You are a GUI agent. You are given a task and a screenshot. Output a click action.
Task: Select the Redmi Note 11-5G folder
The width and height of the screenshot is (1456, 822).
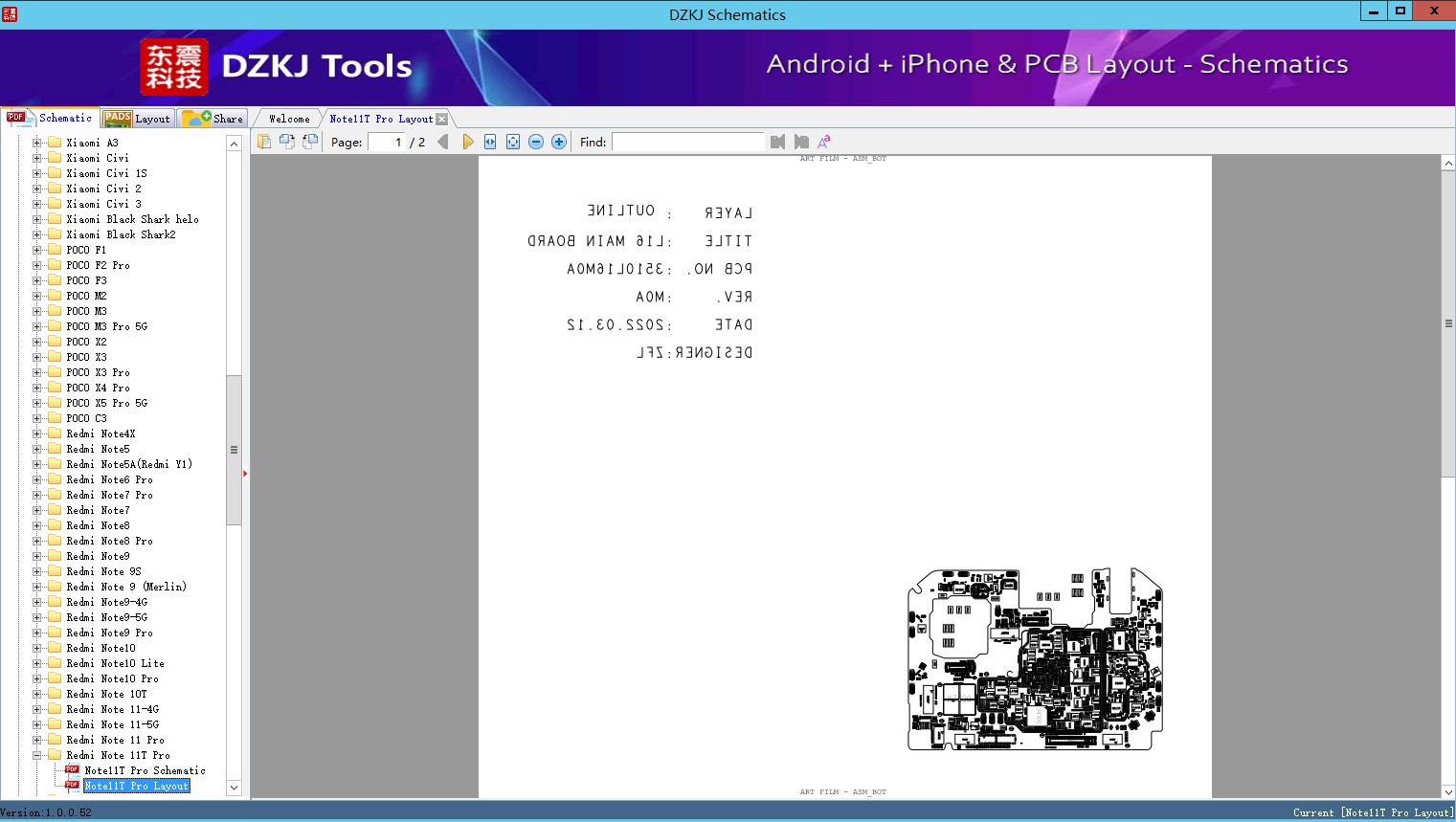point(112,724)
